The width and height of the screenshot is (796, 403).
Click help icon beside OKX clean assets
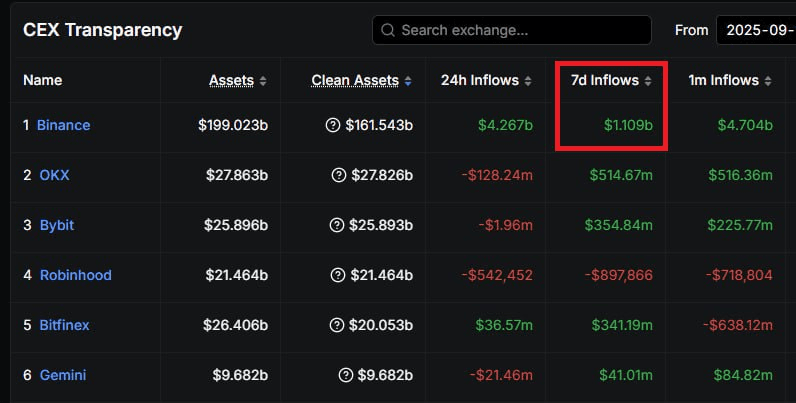coord(338,176)
